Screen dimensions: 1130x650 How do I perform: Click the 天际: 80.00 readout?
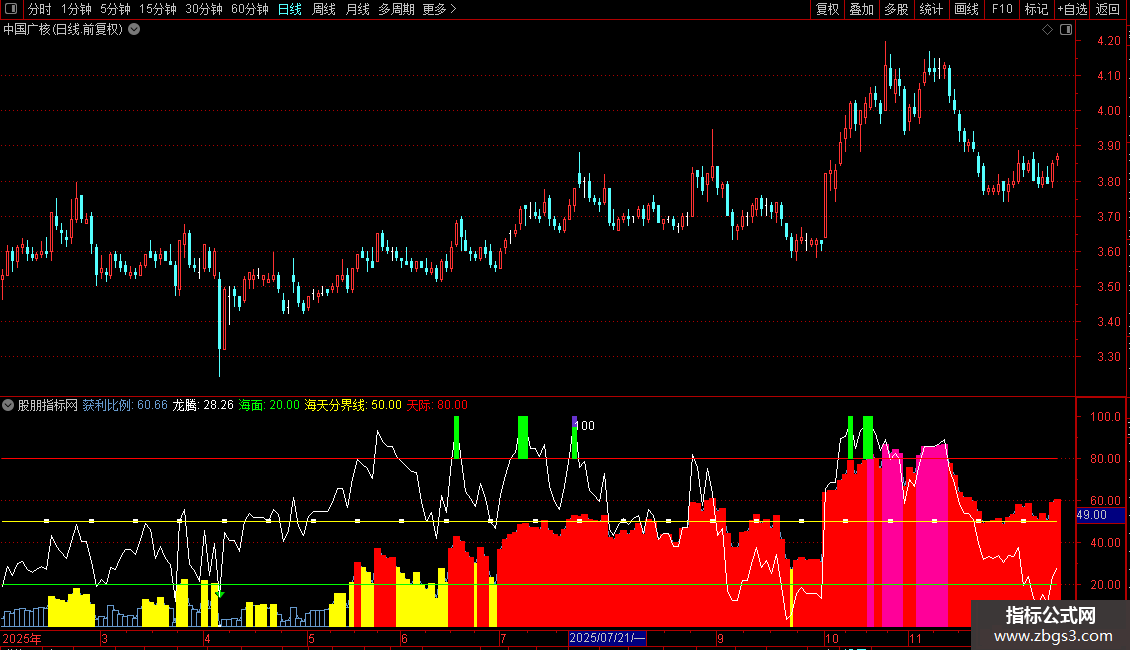pos(437,405)
